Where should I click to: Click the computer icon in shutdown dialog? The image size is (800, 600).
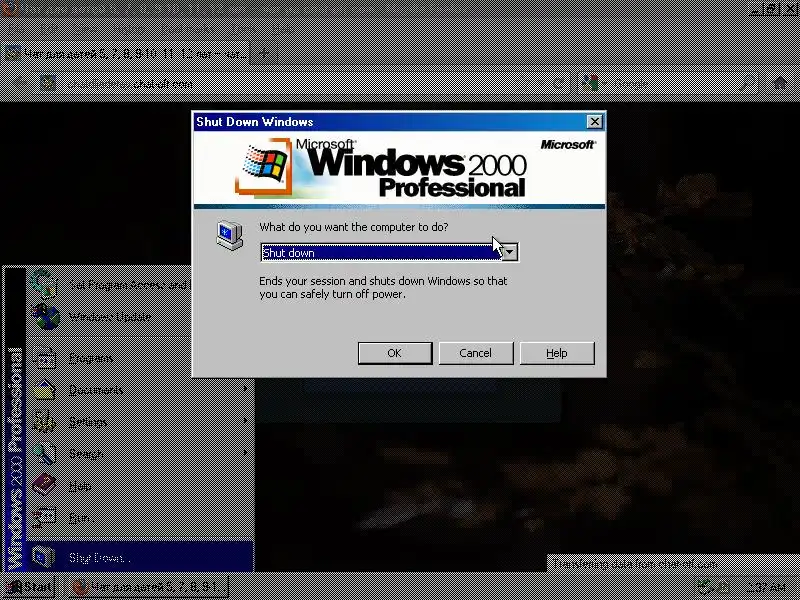pos(230,236)
